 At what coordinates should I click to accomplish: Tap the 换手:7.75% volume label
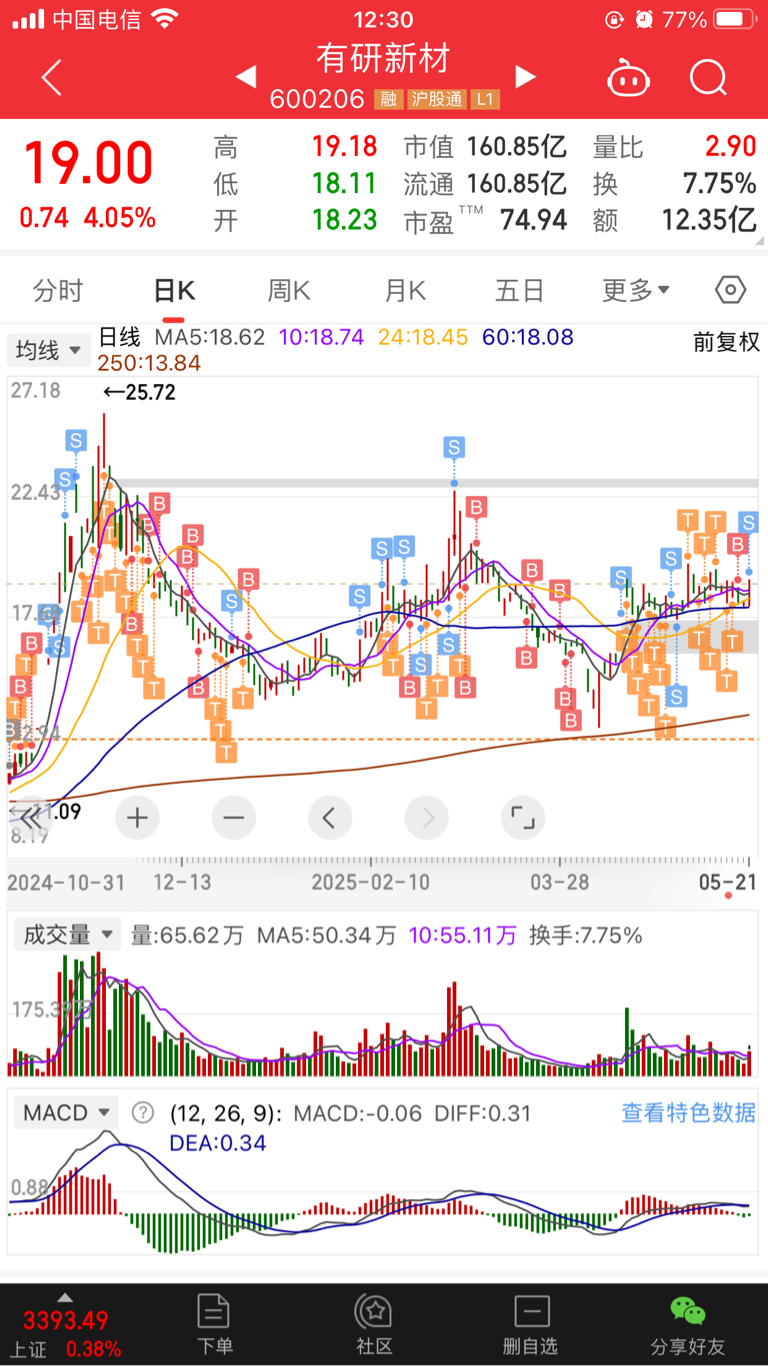(x=586, y=935)
